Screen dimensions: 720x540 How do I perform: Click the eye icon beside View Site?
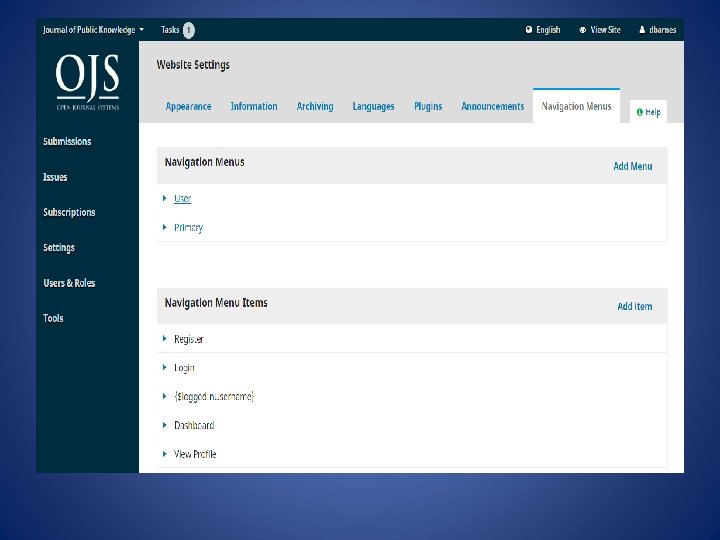[582, 30]
